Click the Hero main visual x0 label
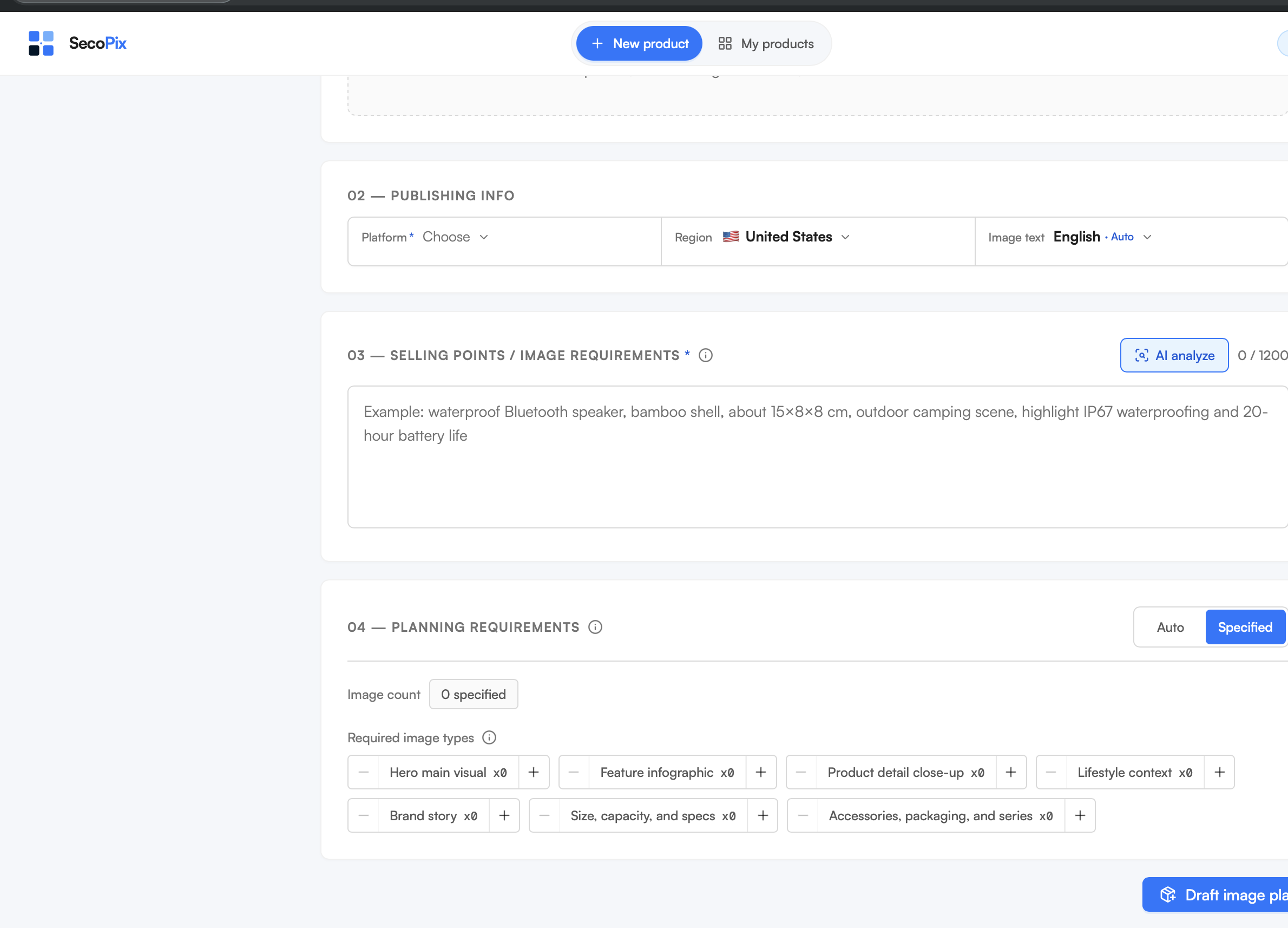 [448, 772]
